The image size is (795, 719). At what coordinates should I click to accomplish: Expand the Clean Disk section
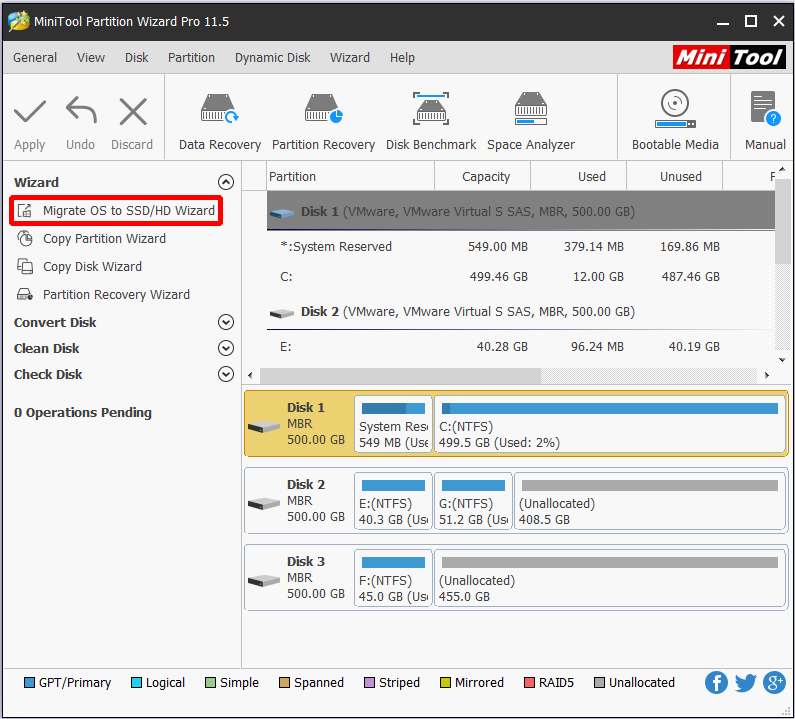point(226,348)
